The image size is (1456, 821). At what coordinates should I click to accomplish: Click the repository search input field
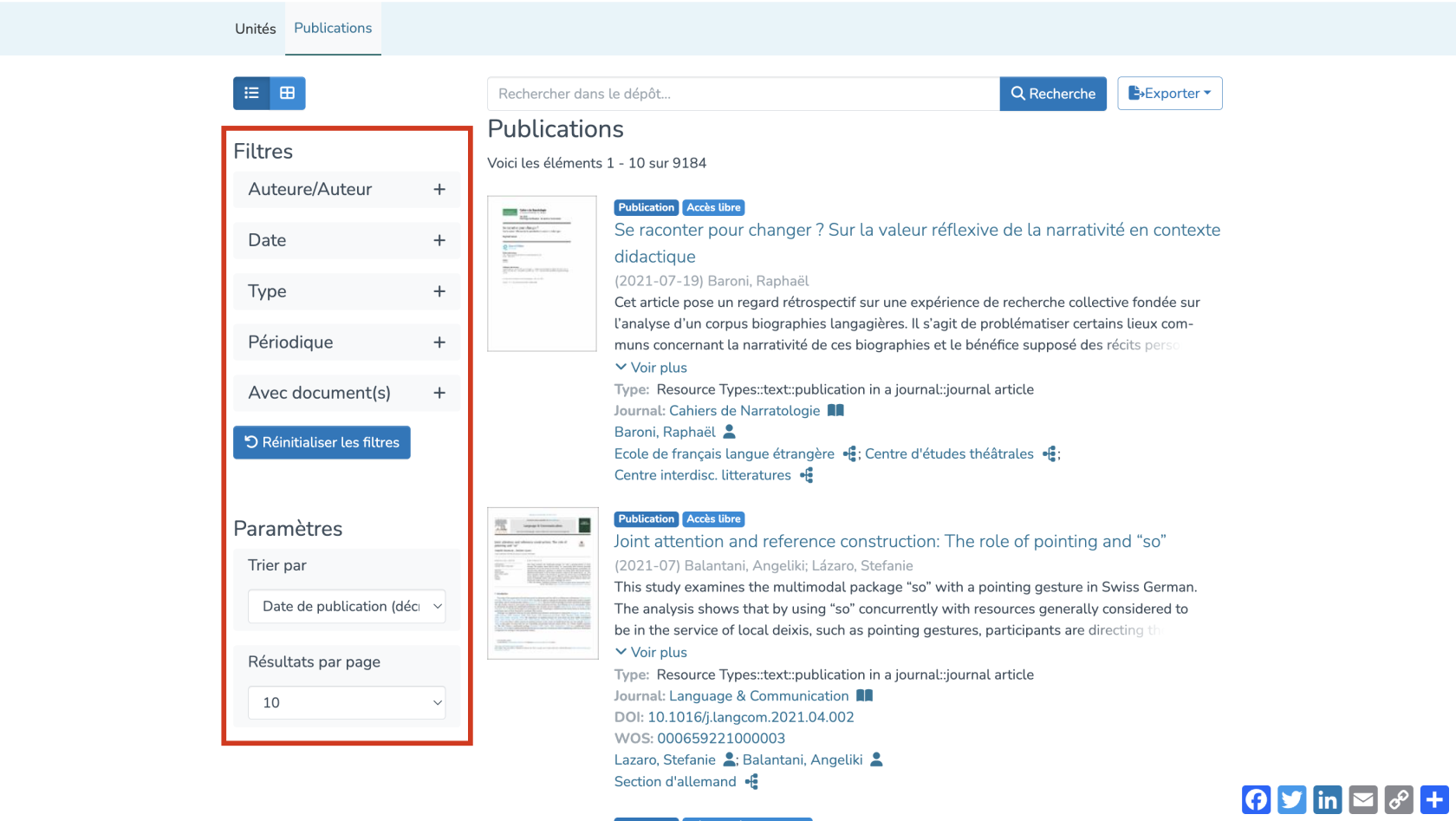743,94
